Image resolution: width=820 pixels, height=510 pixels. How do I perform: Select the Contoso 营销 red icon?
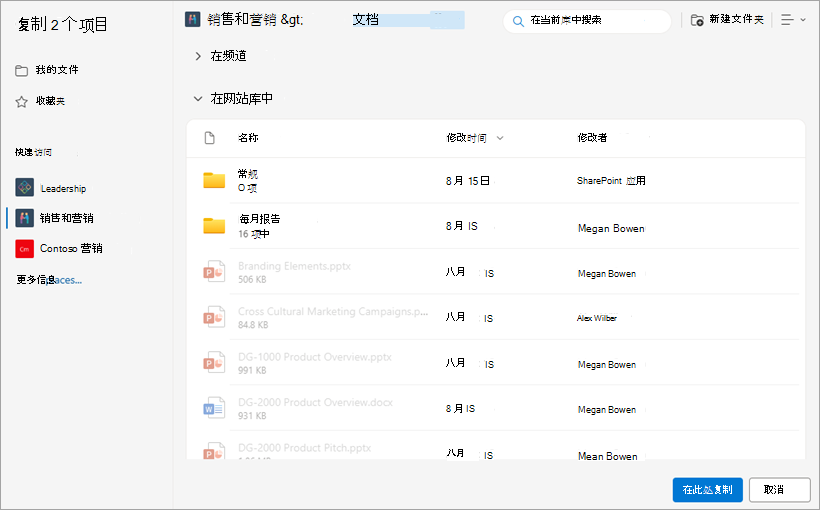click(25, 249)
